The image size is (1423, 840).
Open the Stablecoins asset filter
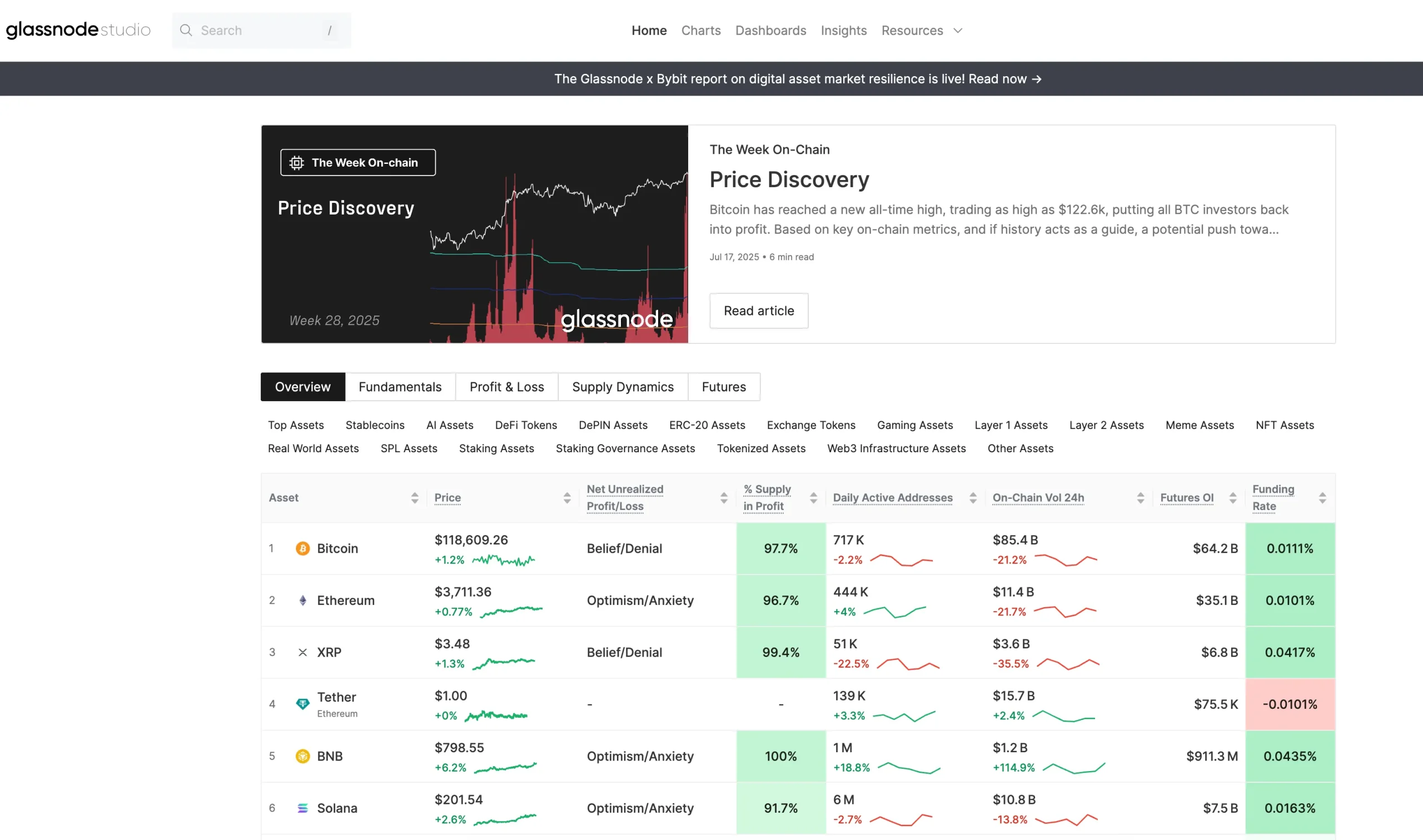click(375, 424)
